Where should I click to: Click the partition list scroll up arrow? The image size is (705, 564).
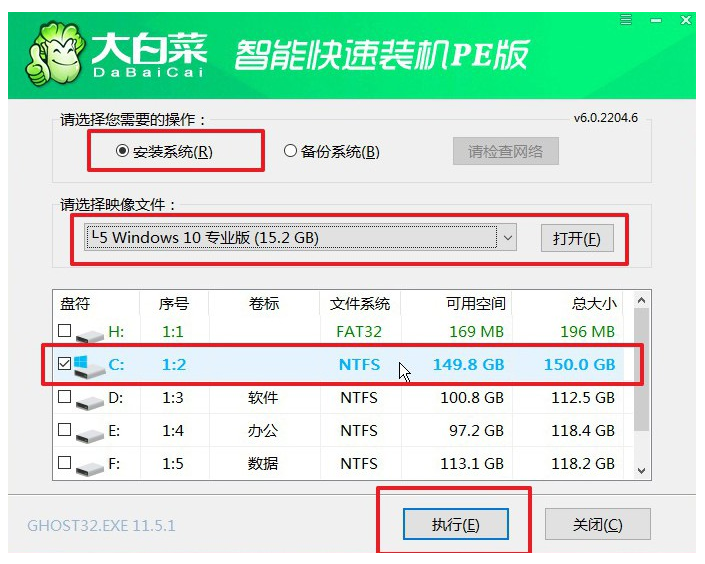pos(642,300)
